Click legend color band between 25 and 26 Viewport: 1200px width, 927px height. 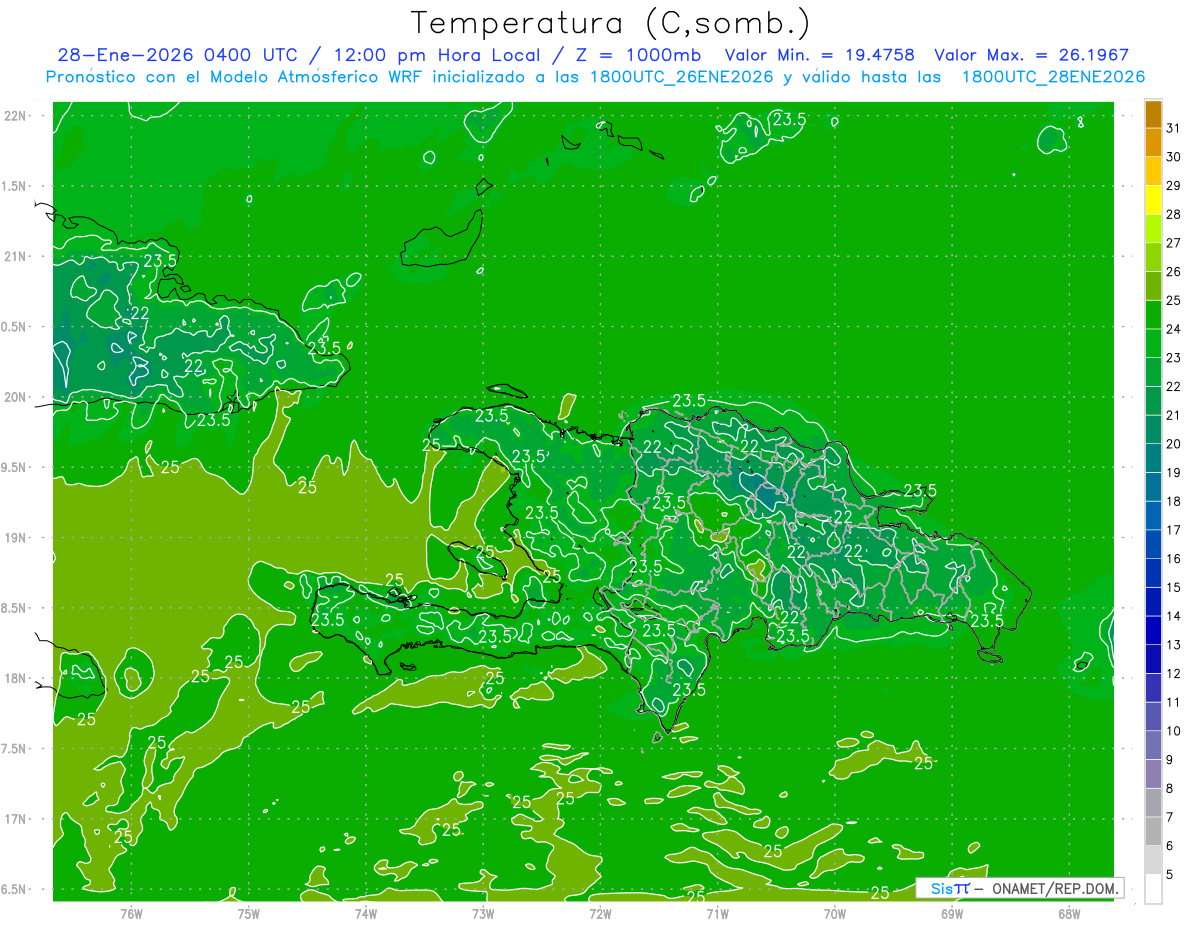pos(1153,286)
